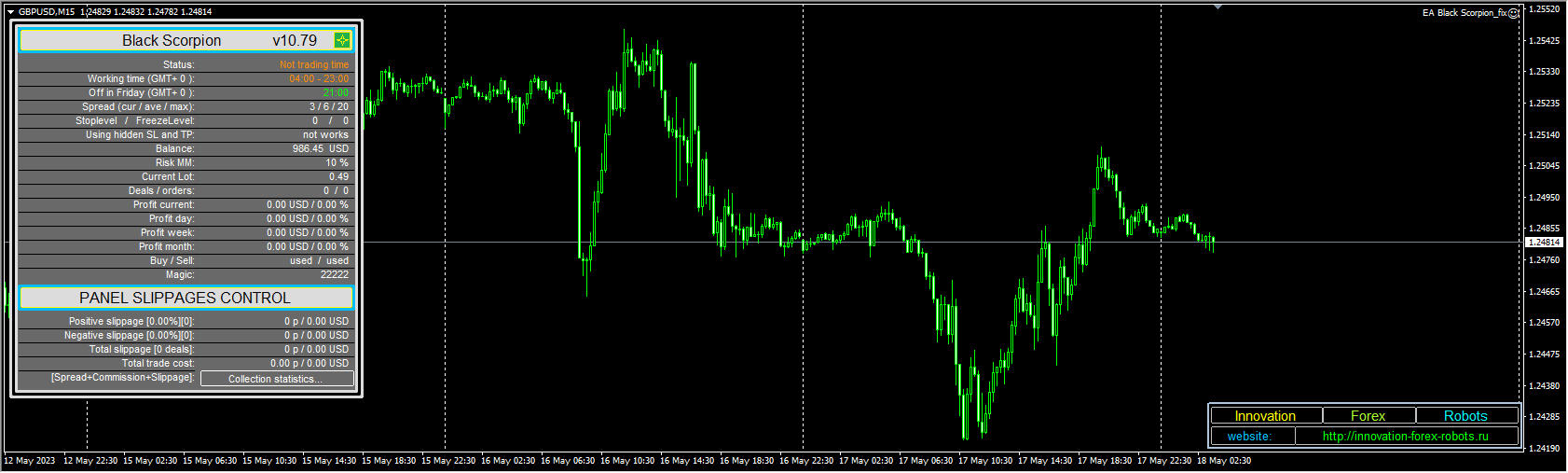Click the Off in Friday value 21:00
Screen dimensions: 1568x473
(x=337, y=92)
